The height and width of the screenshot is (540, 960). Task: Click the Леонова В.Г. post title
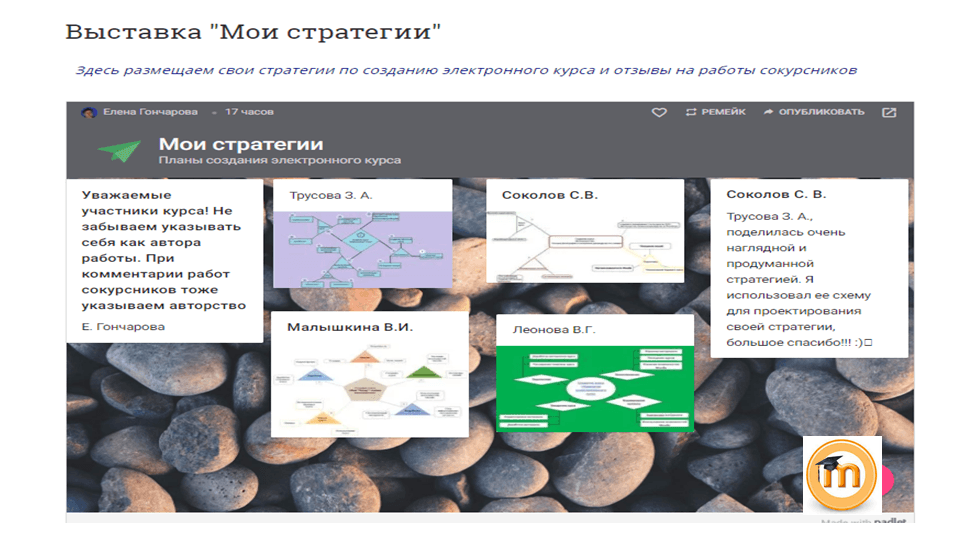[x=554, y=329]
